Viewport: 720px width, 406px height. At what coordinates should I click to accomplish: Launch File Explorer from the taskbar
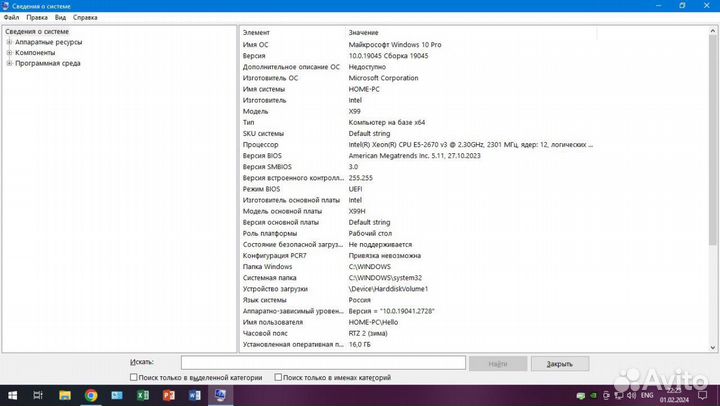65,395
